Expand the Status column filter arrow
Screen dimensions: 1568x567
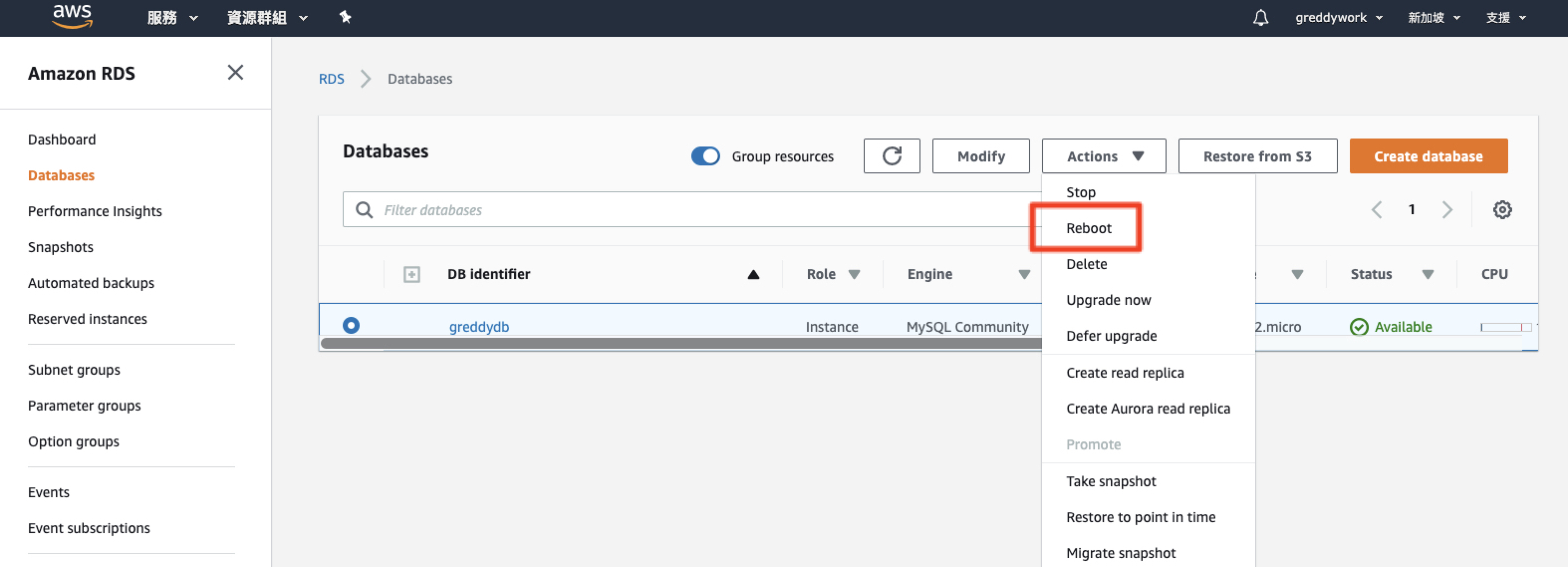[1428, 275]
